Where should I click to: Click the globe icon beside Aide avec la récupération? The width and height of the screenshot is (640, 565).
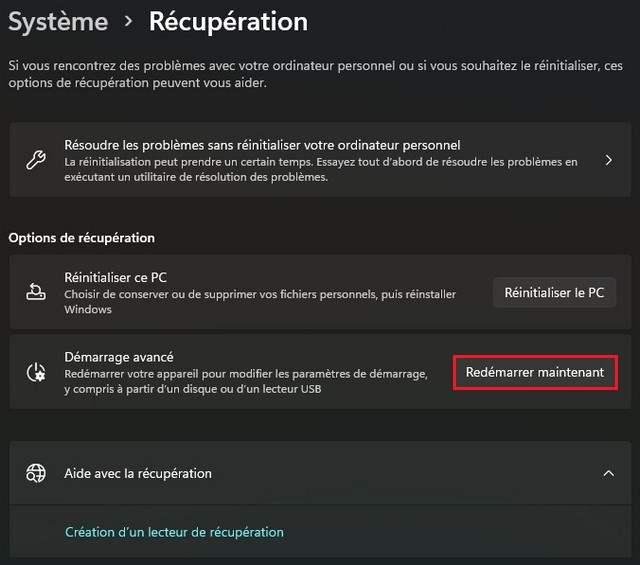coord(35,473)
